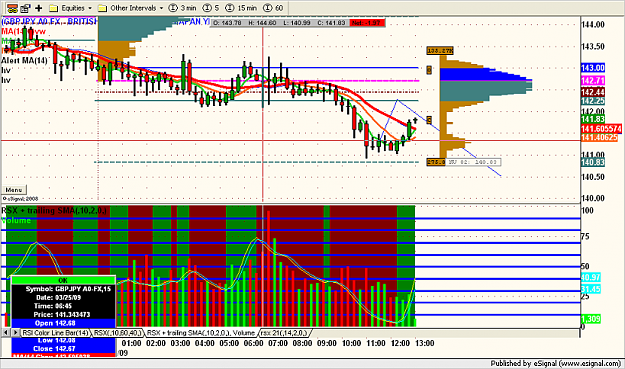Viewport: 625px width, 369px height.
Task: Switch to the 3 min interval
Action: coord(183,8)
